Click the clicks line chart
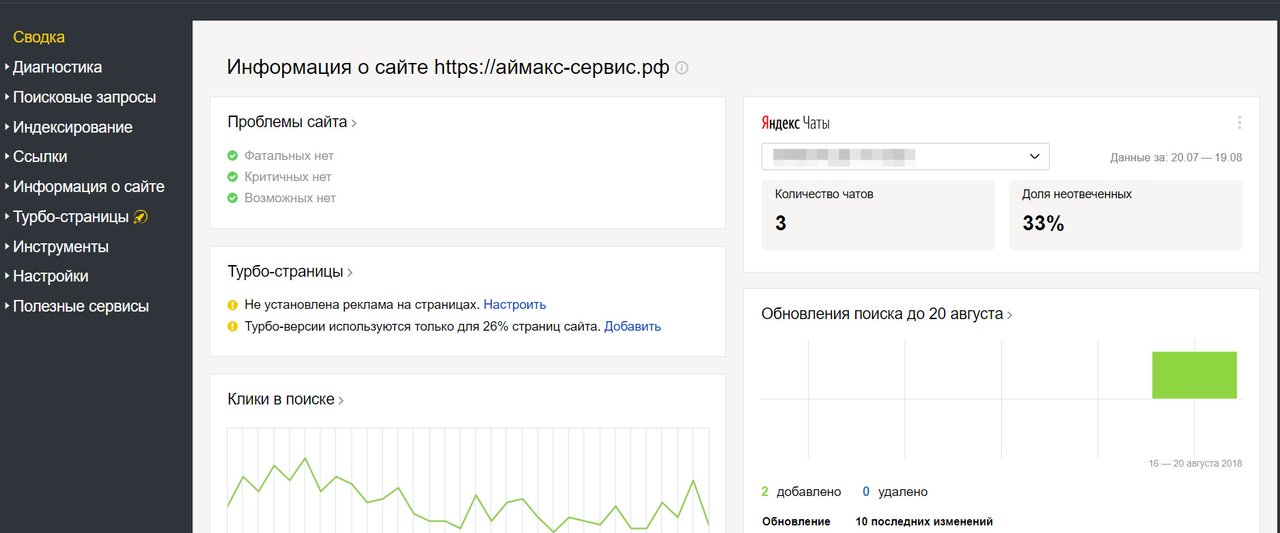Viewport: 1280px width, 533px height. point(468,480)
